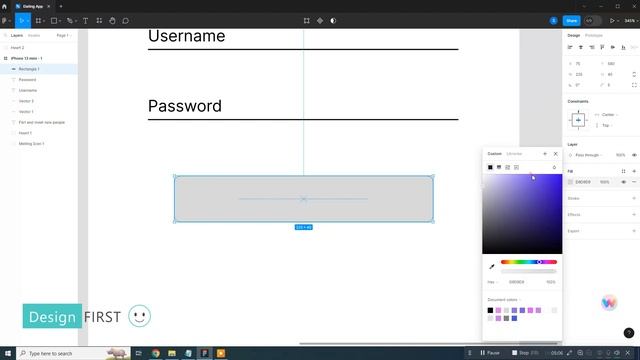
Task: Add an export setting with plus
Action: coord(634,231)
